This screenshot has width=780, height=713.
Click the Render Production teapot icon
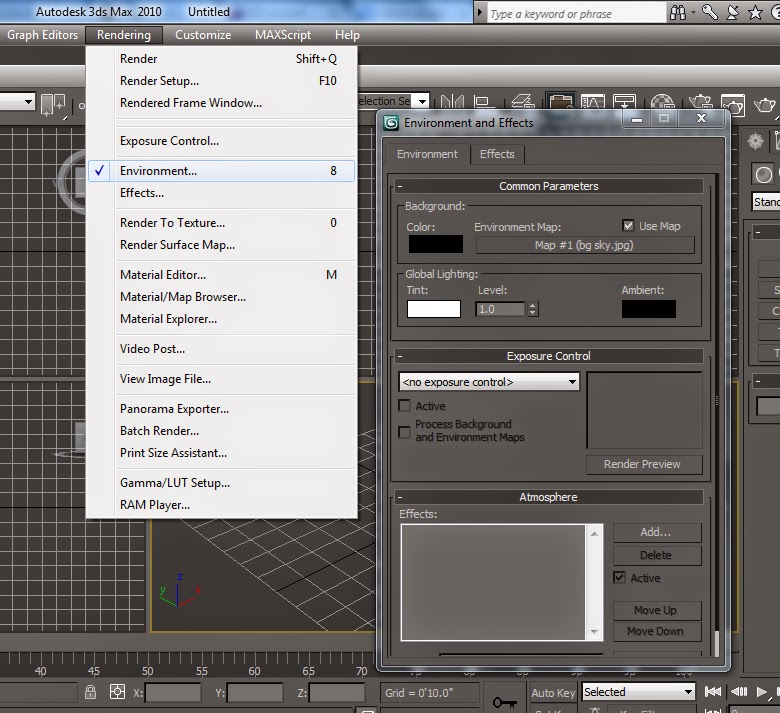(x=765, y=104)
